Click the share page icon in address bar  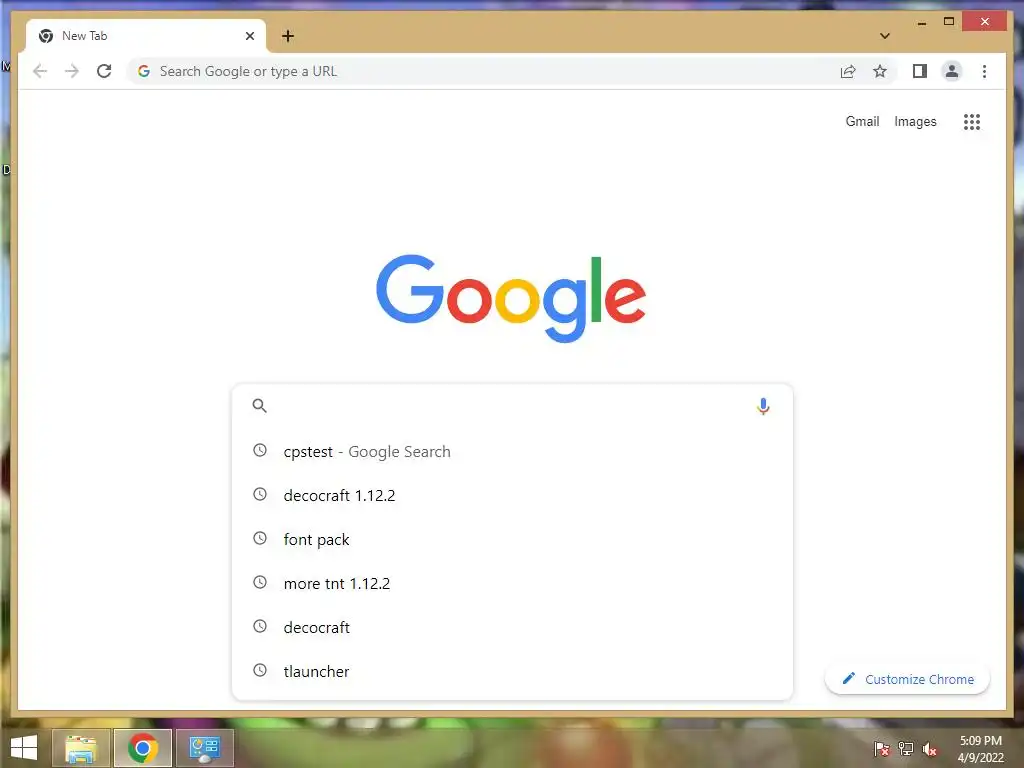(848, 71)
